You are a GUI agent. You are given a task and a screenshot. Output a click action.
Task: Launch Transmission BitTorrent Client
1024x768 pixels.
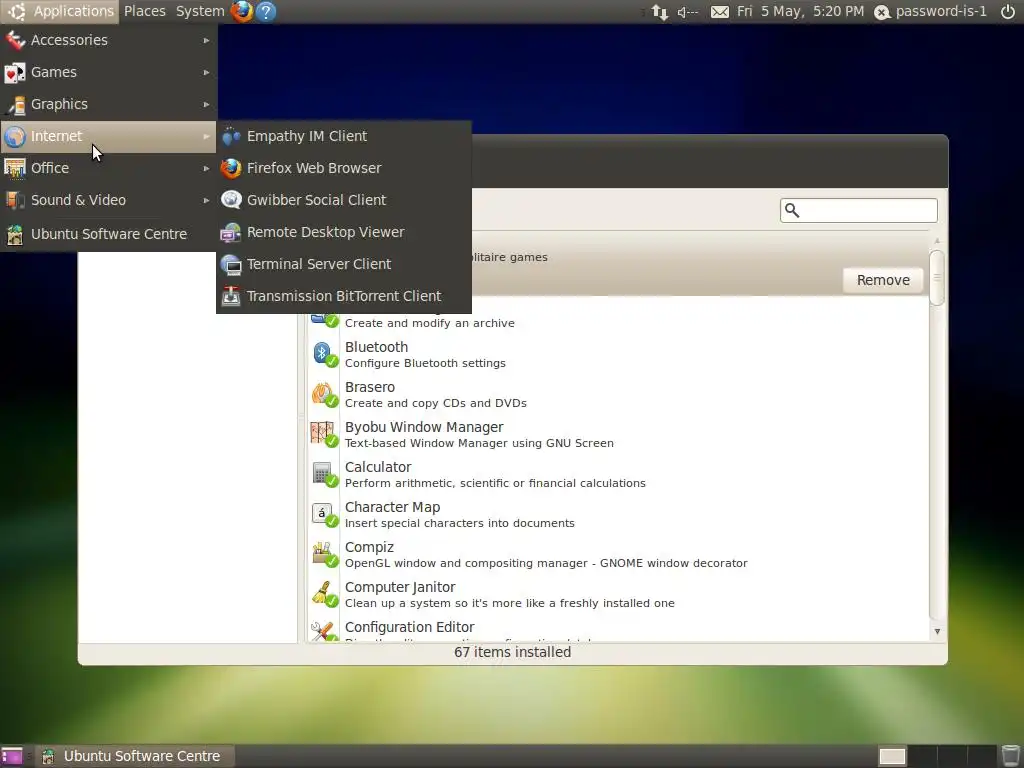(x=344, y=296)
